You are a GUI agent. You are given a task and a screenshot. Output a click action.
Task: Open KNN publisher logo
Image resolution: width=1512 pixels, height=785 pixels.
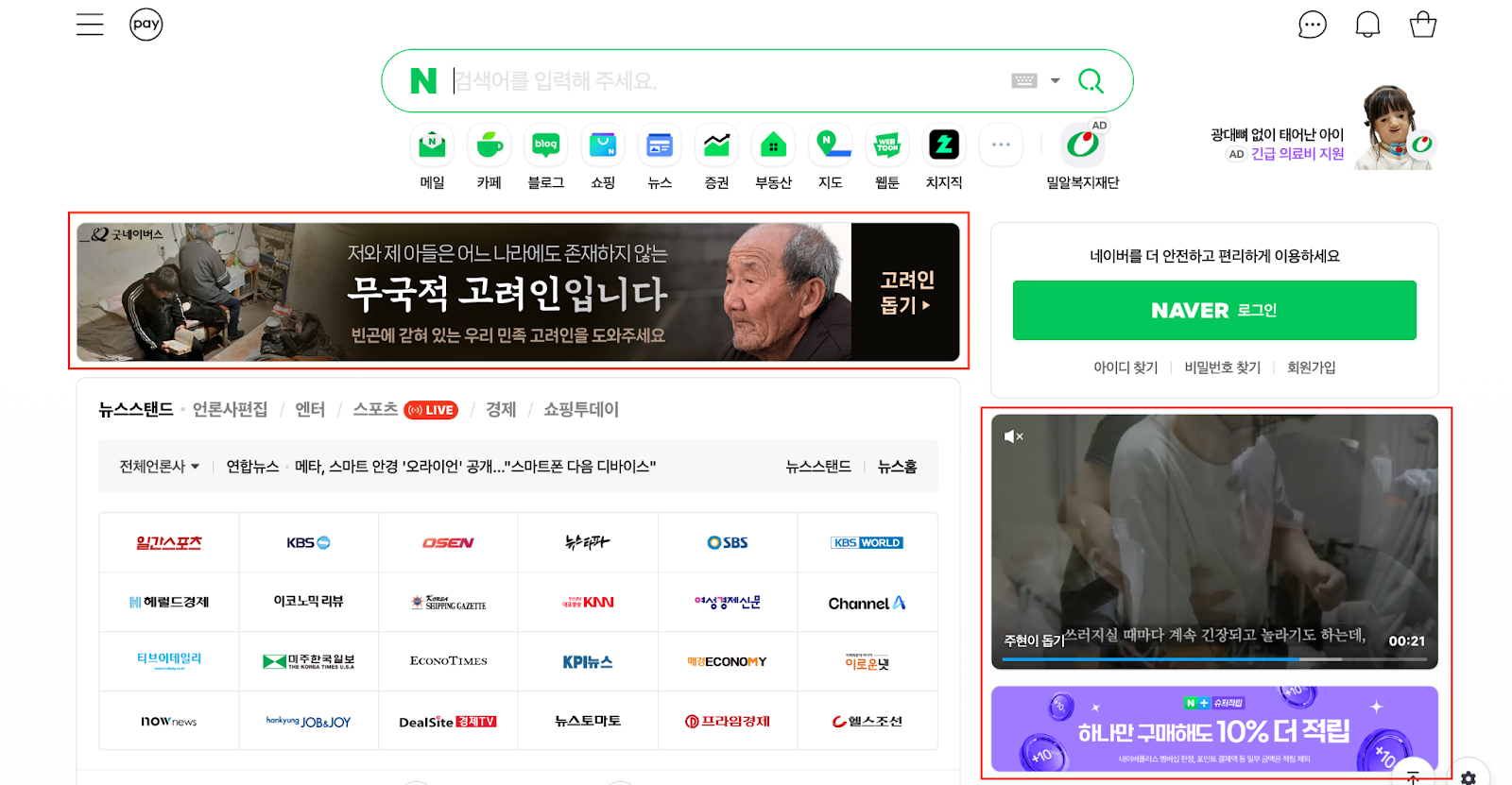[x=588, y=603]
